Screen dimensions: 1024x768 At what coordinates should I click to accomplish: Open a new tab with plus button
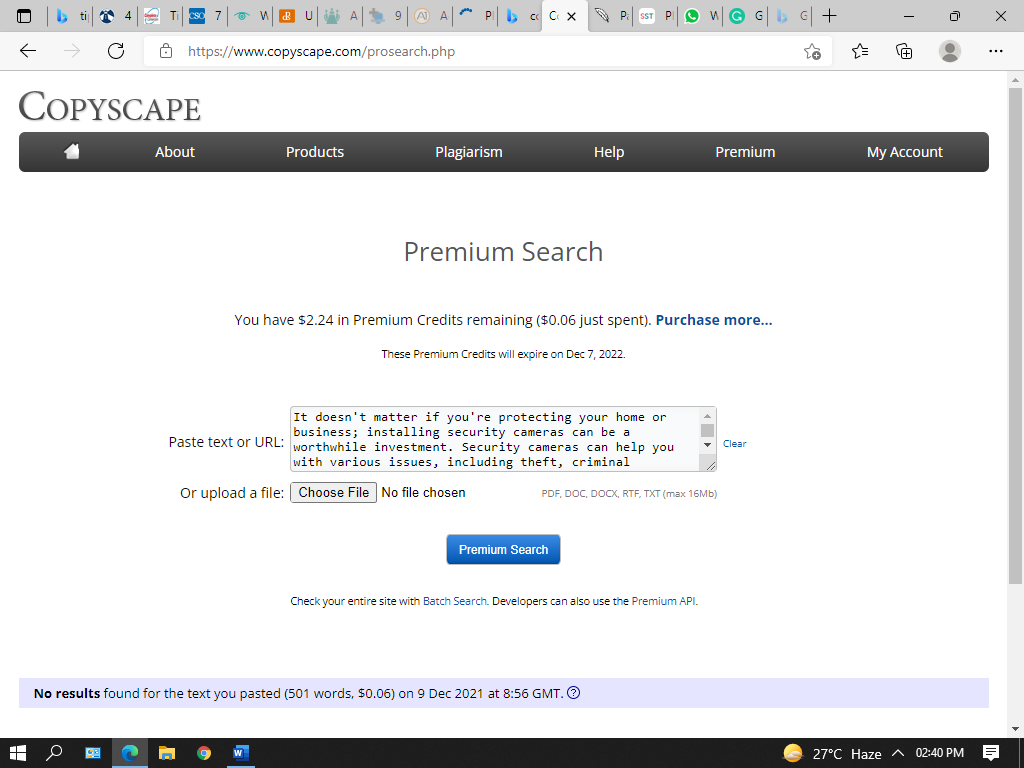click(829, 16)
